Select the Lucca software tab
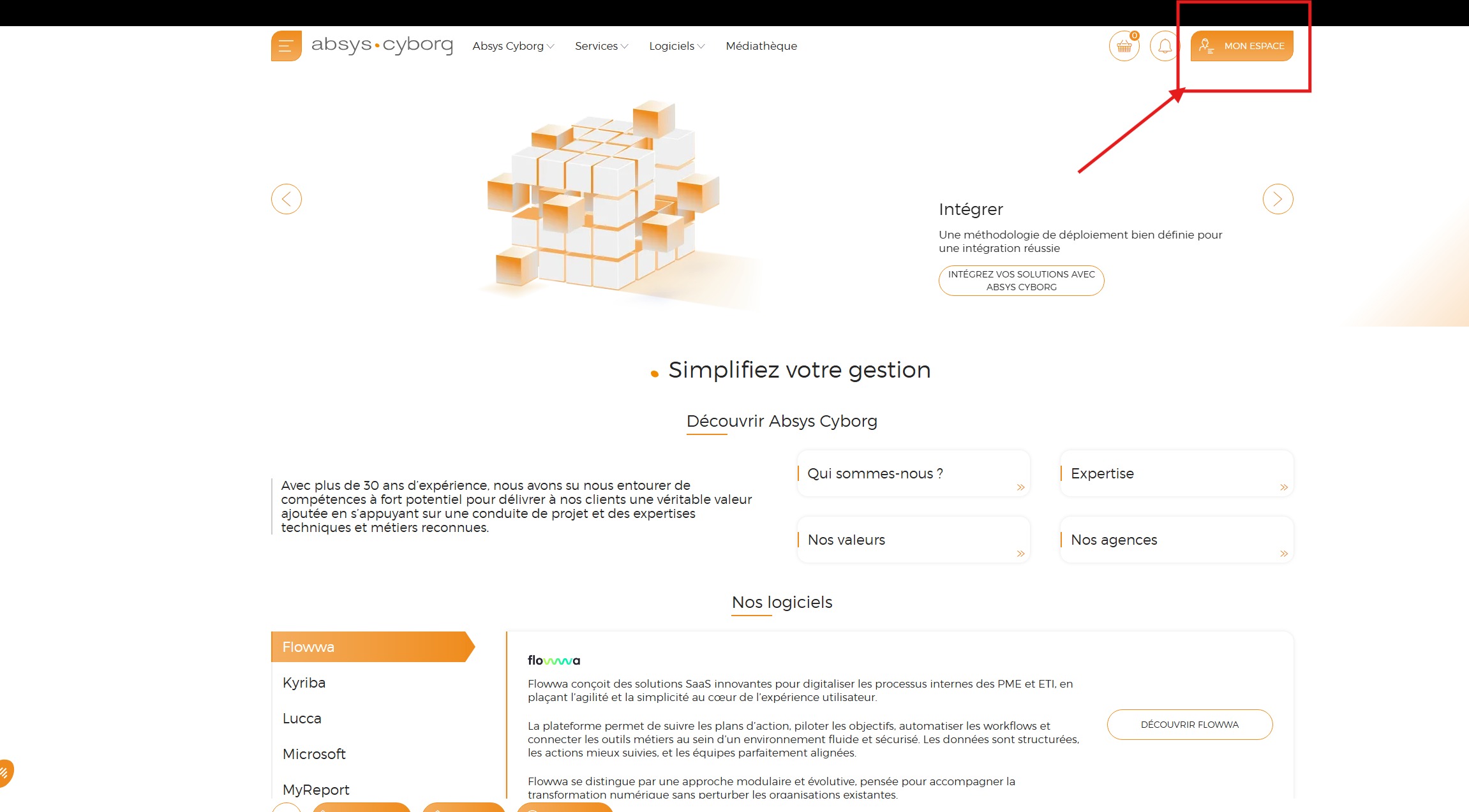The height and width of the screenshot is (812, 1469). tap(302, 718)
